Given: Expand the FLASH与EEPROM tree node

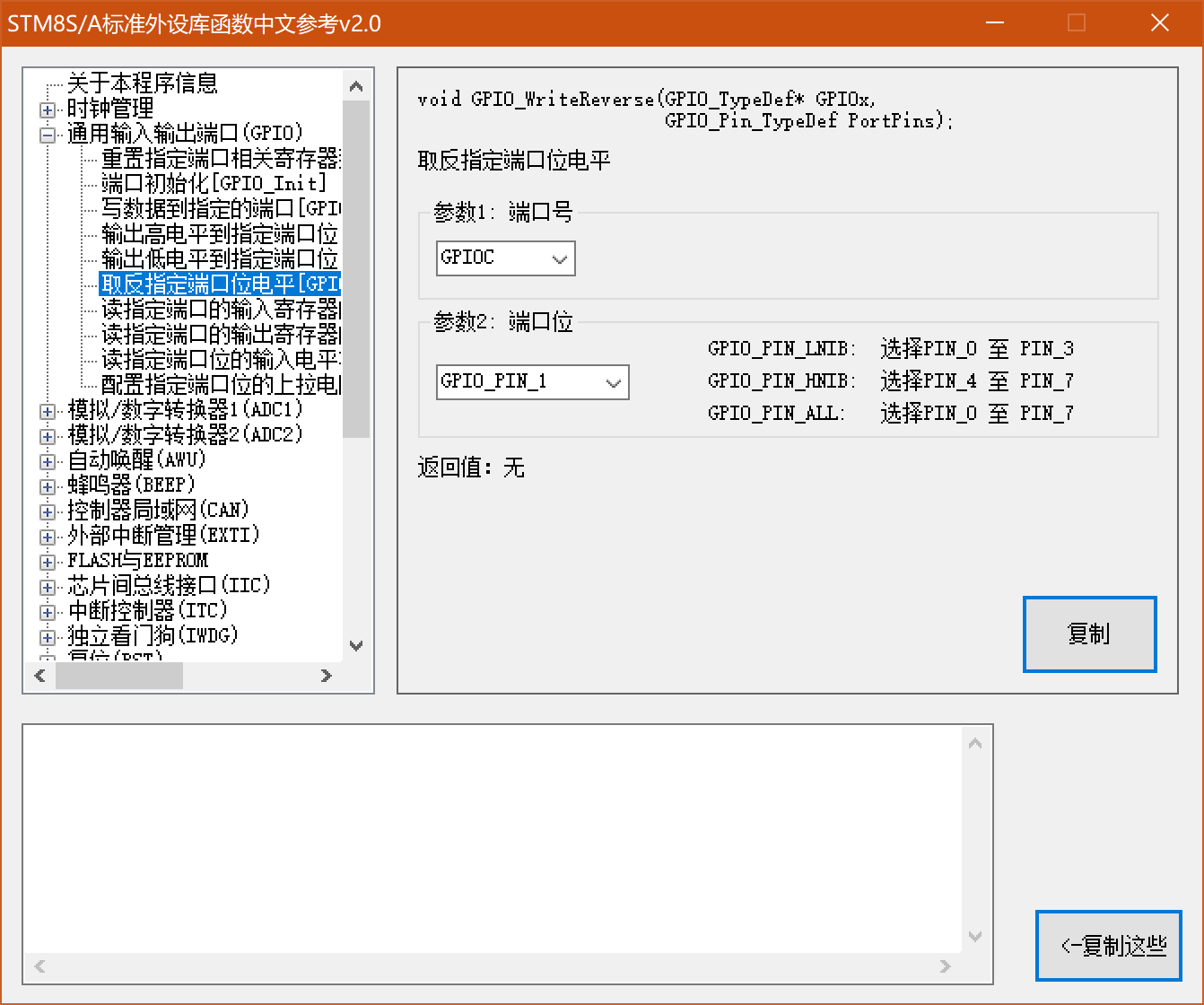Looking at the screenshot, I should [47, 560].
